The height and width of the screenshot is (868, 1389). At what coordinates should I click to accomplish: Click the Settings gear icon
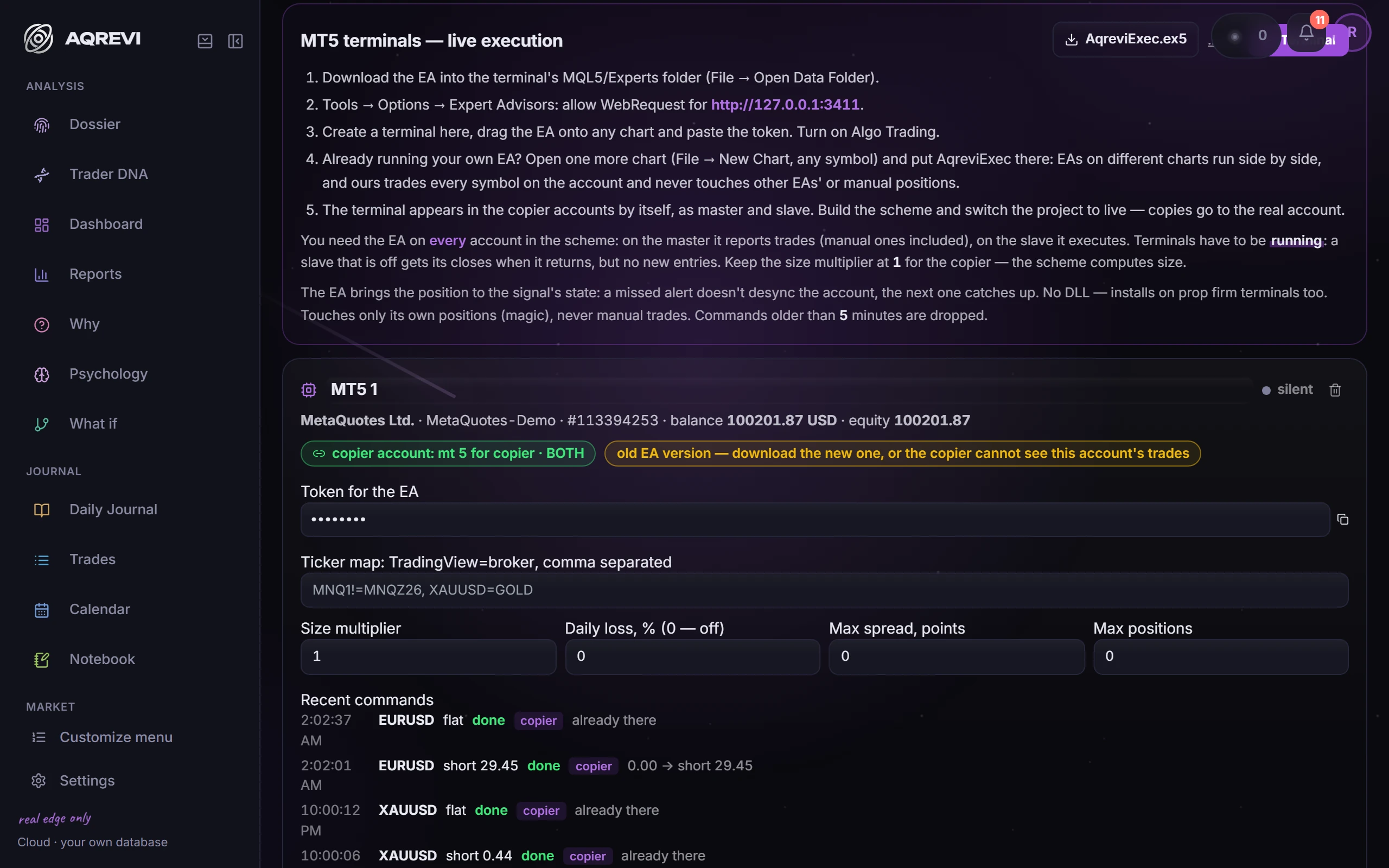tap(39, 781)
